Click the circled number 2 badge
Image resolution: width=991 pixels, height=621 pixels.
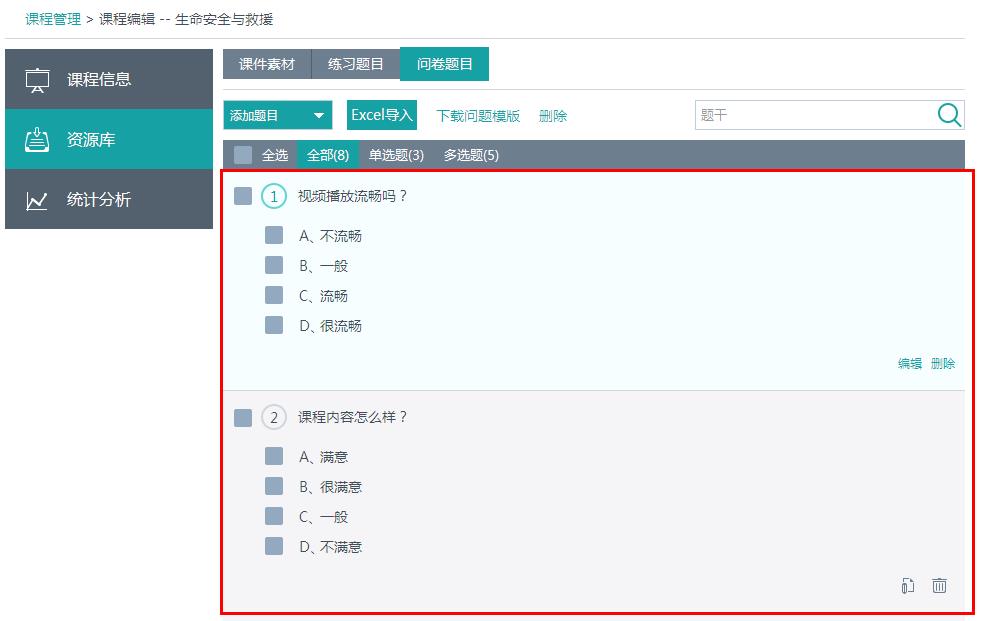274,417
